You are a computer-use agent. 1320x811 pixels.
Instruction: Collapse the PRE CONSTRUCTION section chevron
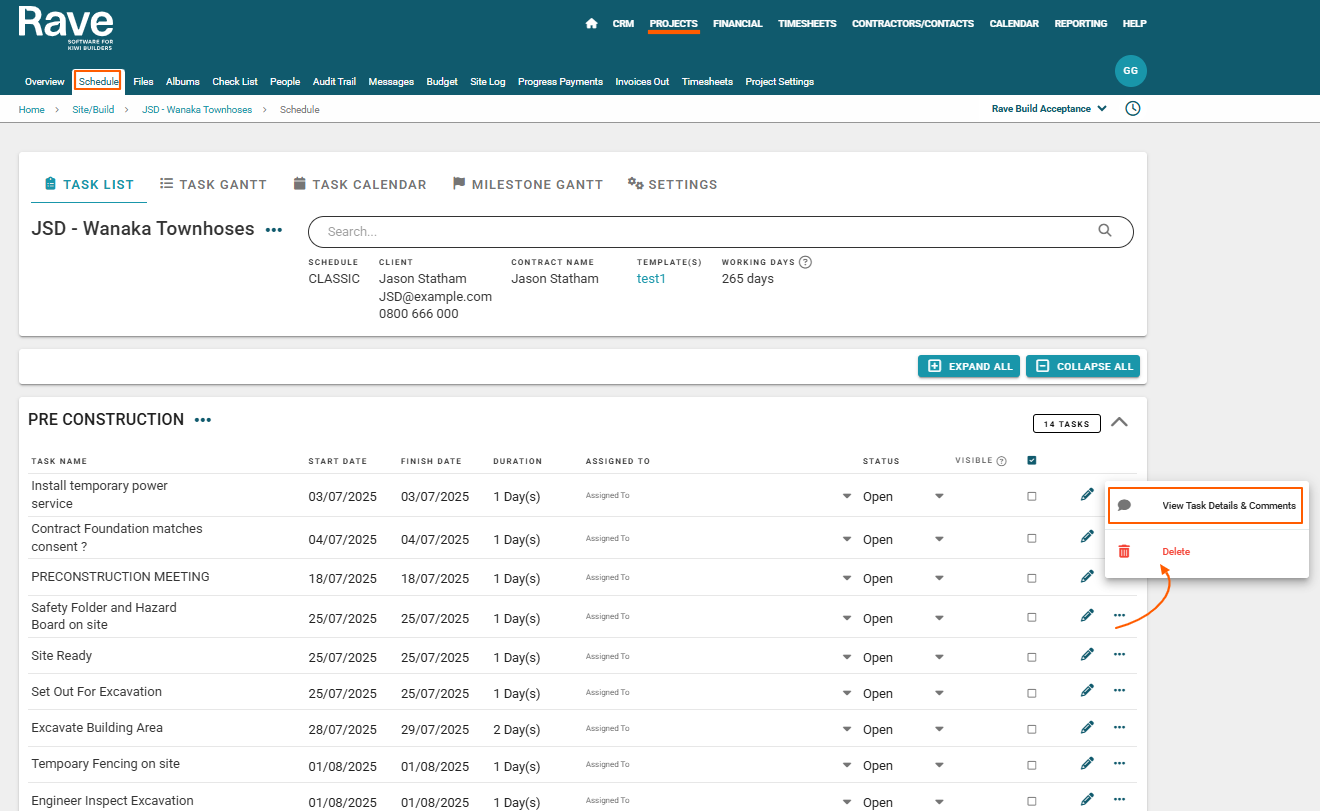1119,422
